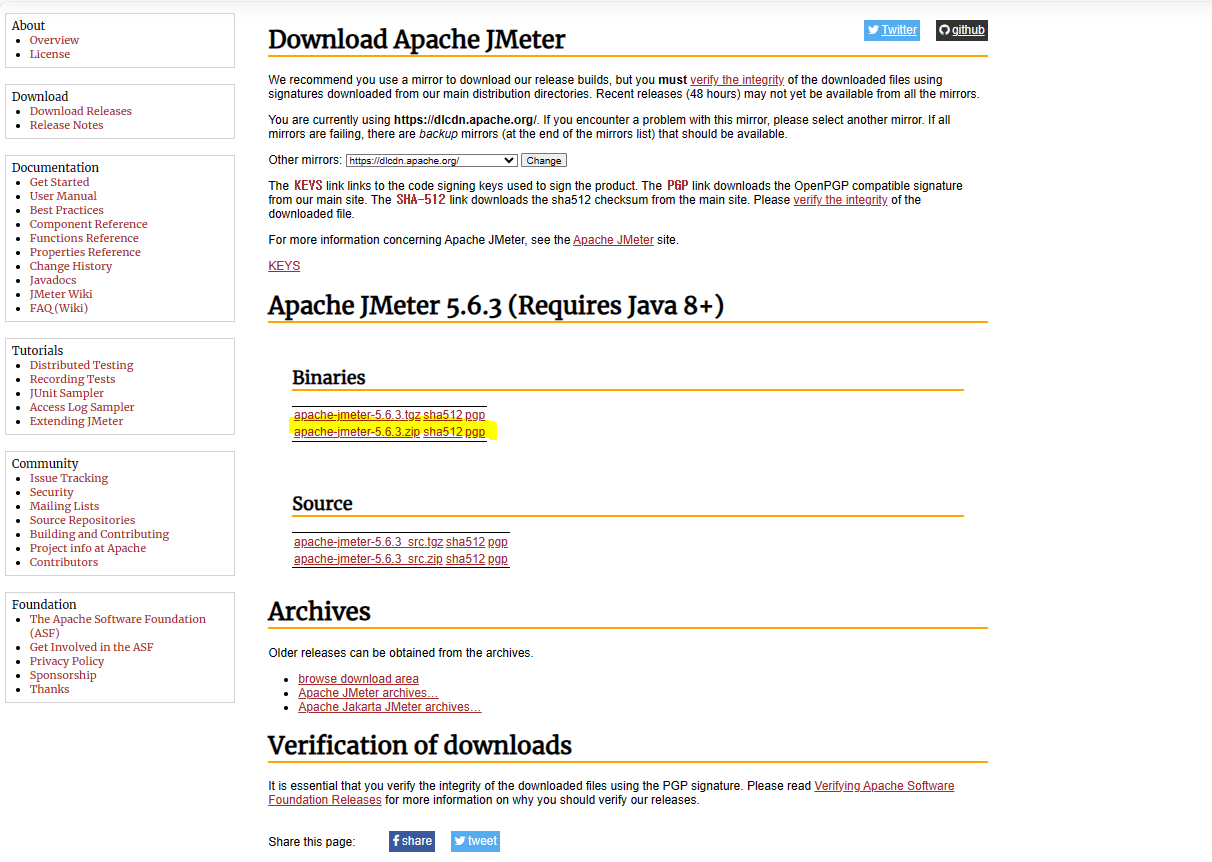This screenshot has height=862, width=1212.
Task: Download apache-jmeter-5.6.3.tgz binary
Action: click(x=357, y=415)
